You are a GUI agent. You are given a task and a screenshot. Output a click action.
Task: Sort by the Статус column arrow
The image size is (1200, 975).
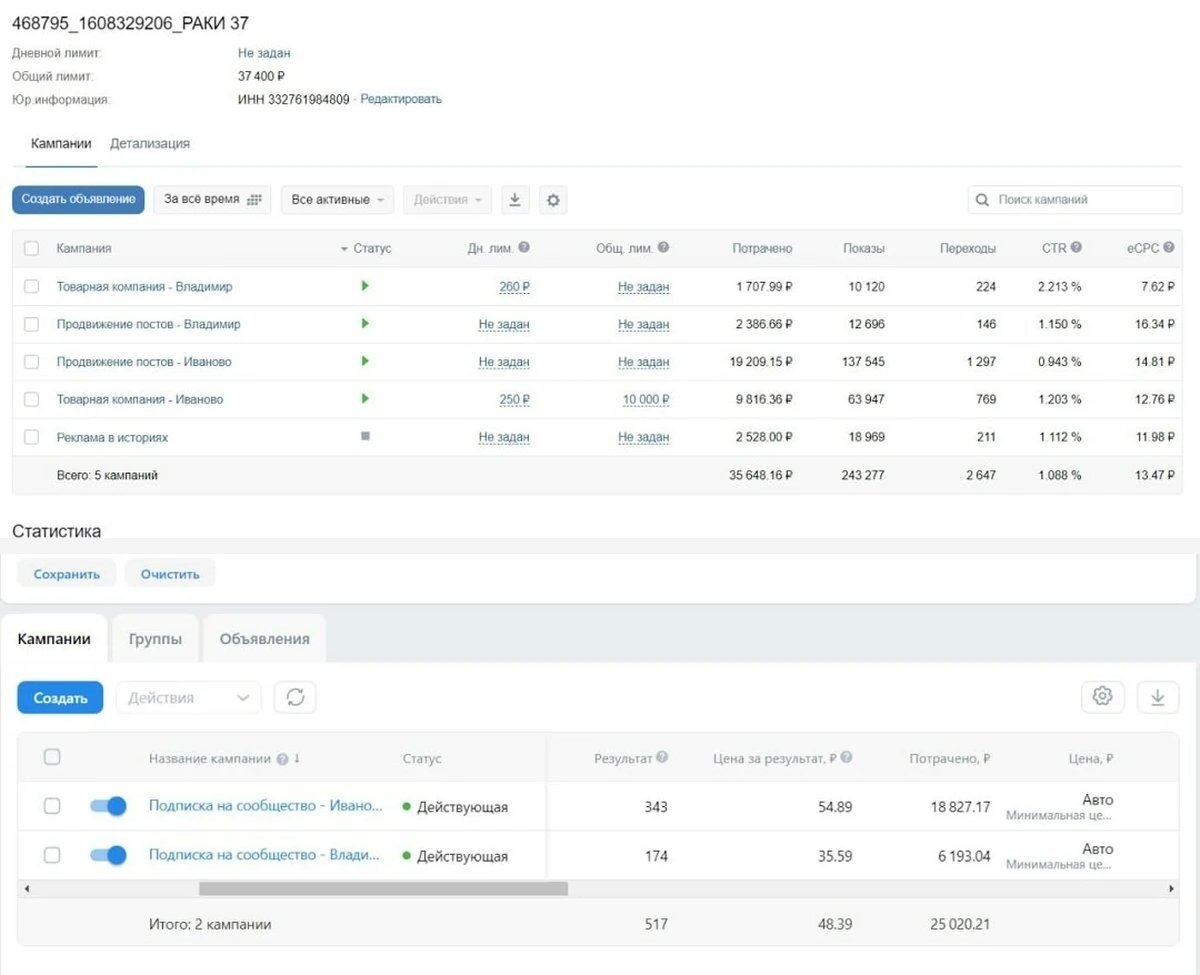344,249
